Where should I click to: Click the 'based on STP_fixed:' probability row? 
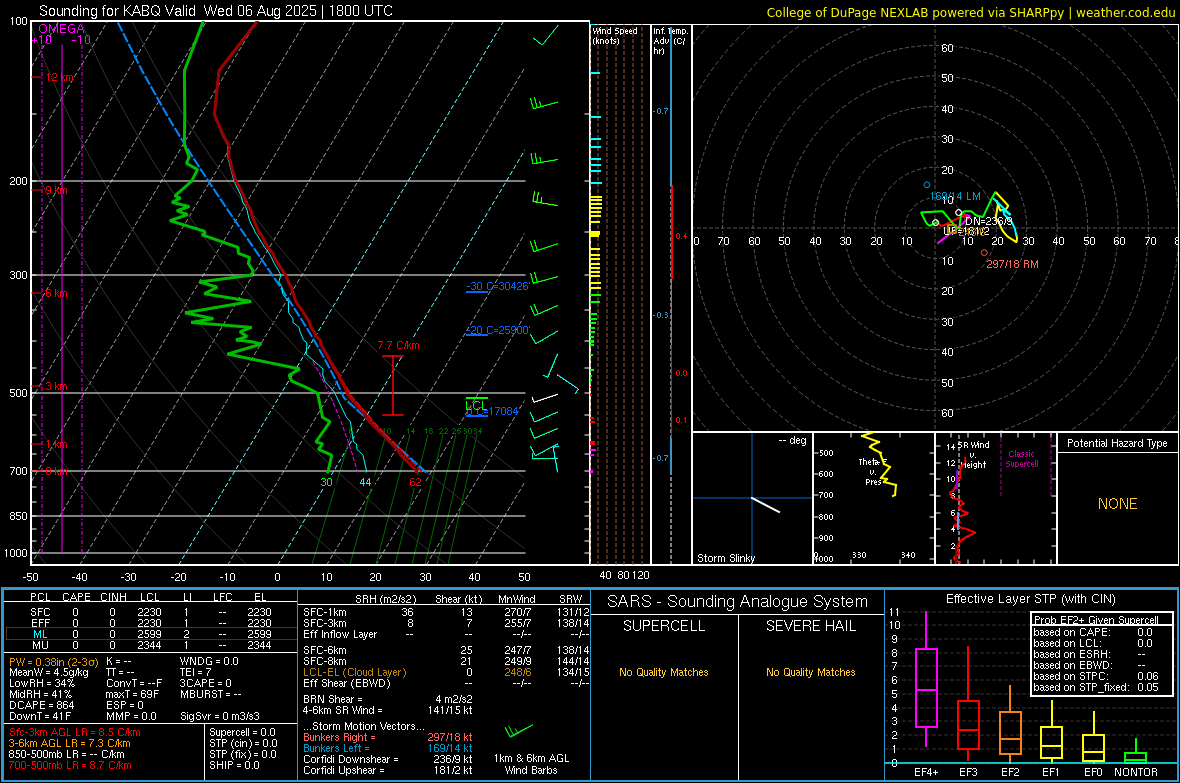[1096, 687]
